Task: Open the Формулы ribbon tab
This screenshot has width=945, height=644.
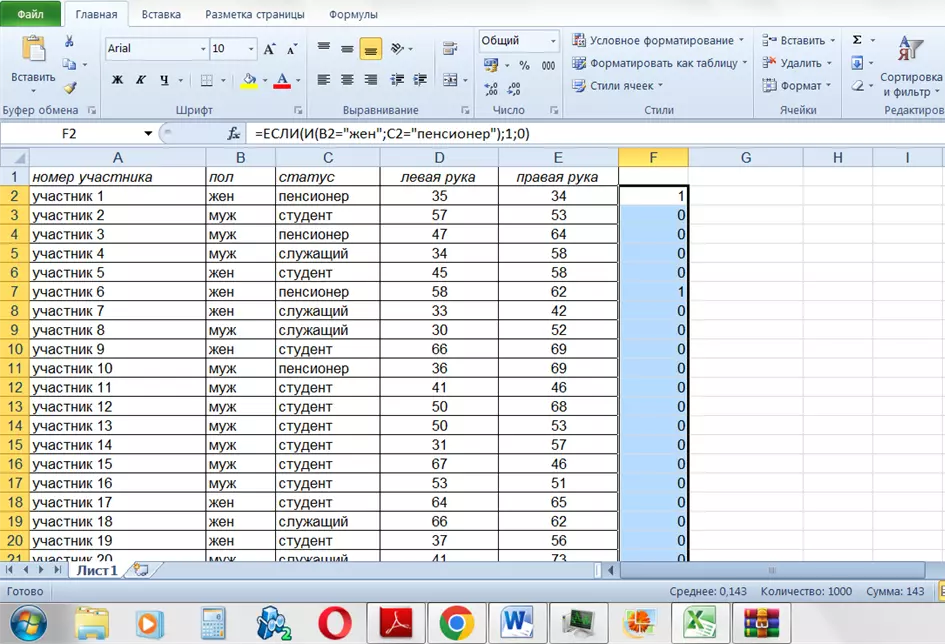Action: (353, 15)
